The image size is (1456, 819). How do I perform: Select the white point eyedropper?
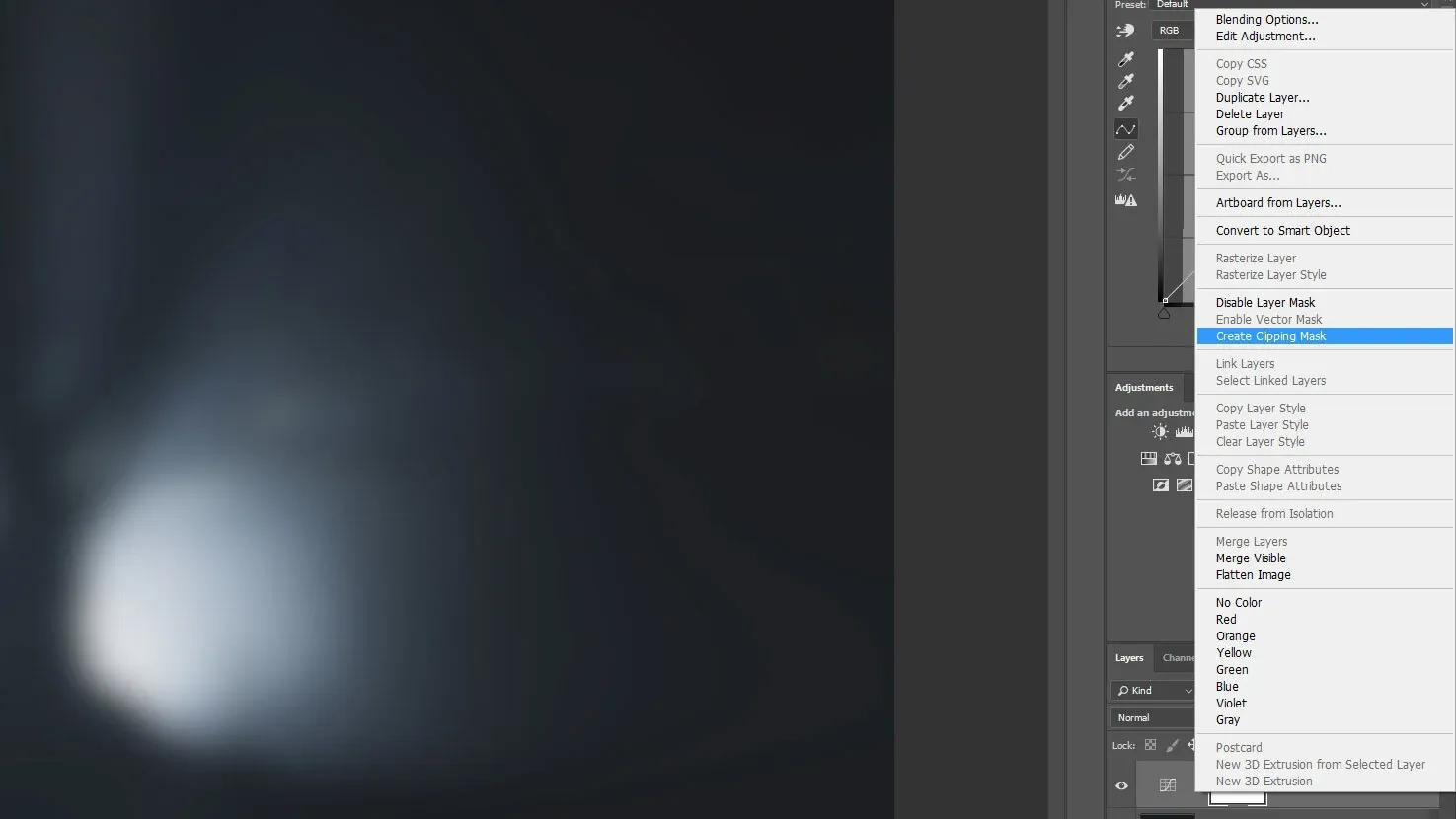1126,104
